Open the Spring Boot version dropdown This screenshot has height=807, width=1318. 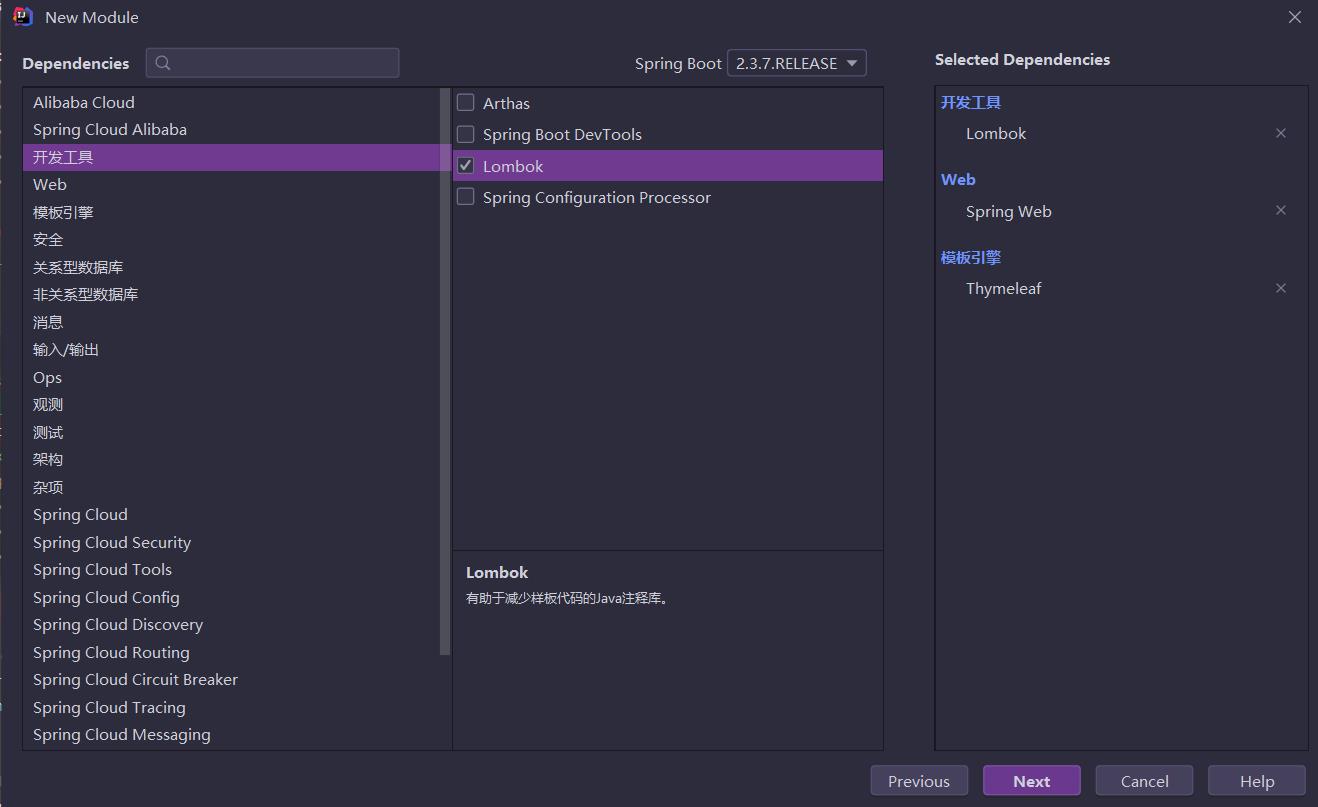(796, 63)
